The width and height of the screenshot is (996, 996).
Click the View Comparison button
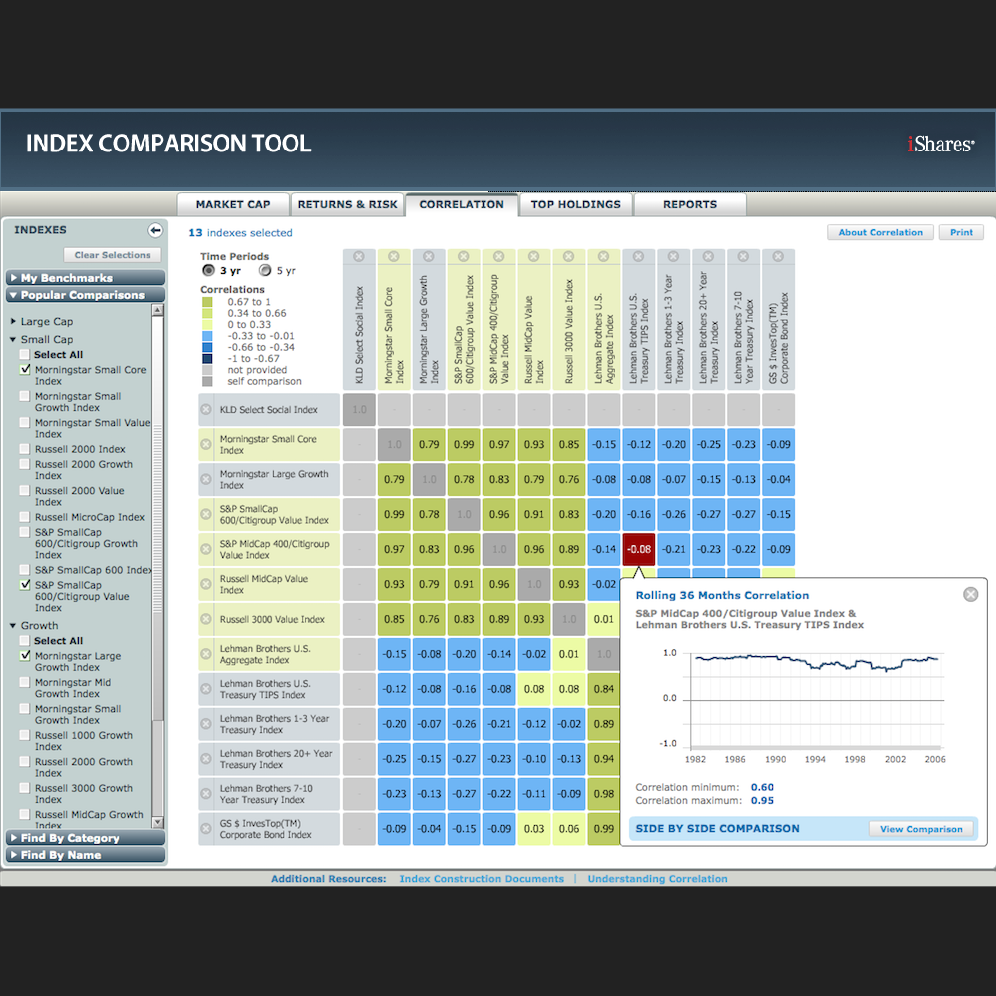click(921, 829)
